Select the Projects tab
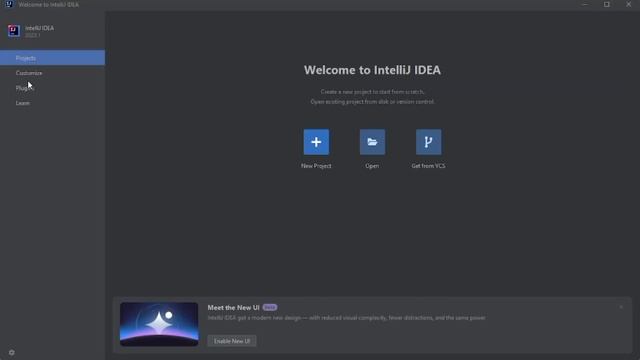The height and width of the screenshot is (360, 640). pos(52,58)
